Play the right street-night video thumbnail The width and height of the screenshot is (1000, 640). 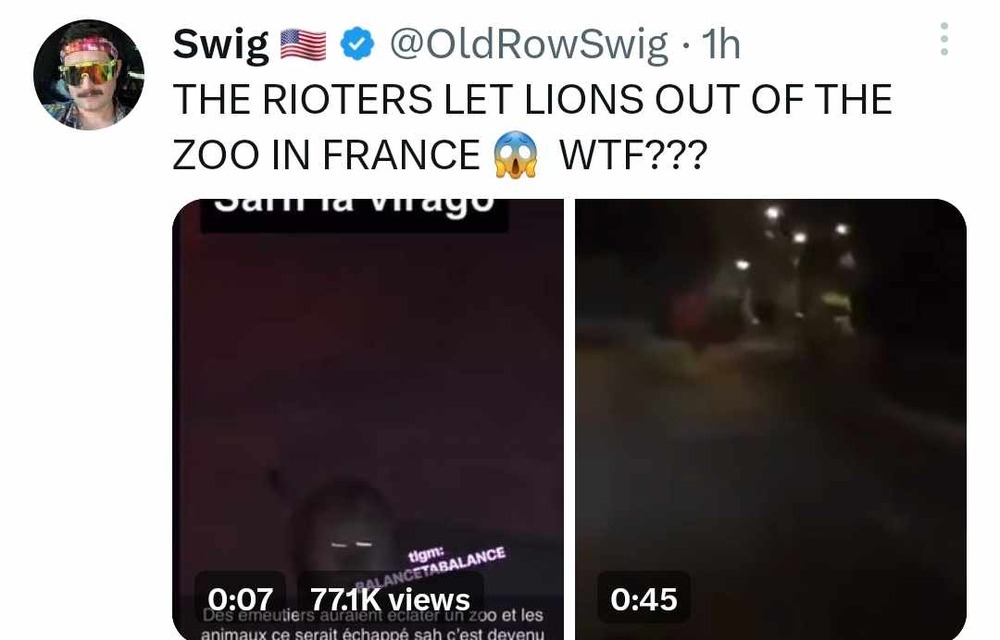771,419
